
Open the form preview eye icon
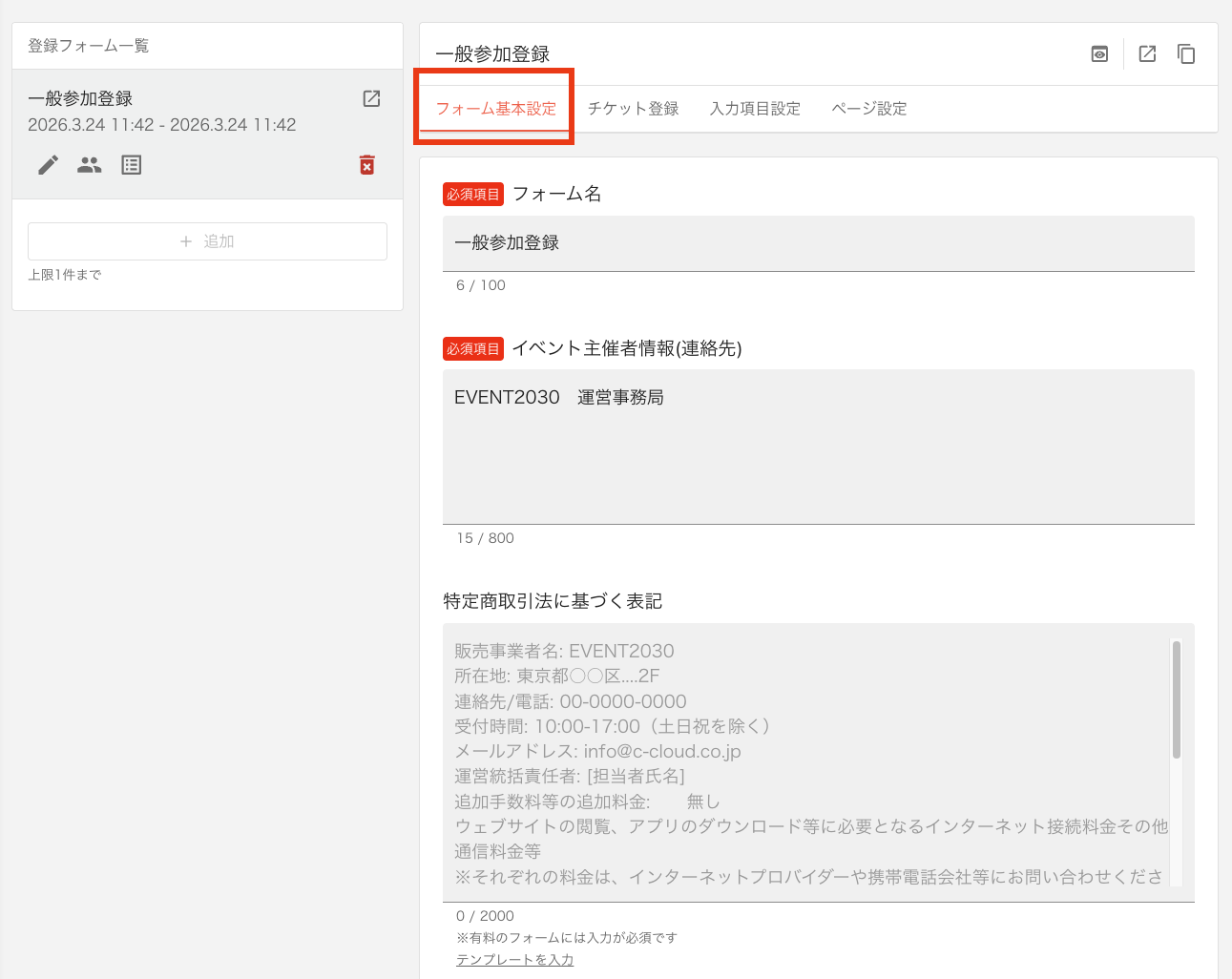(x=1099, y=53)
